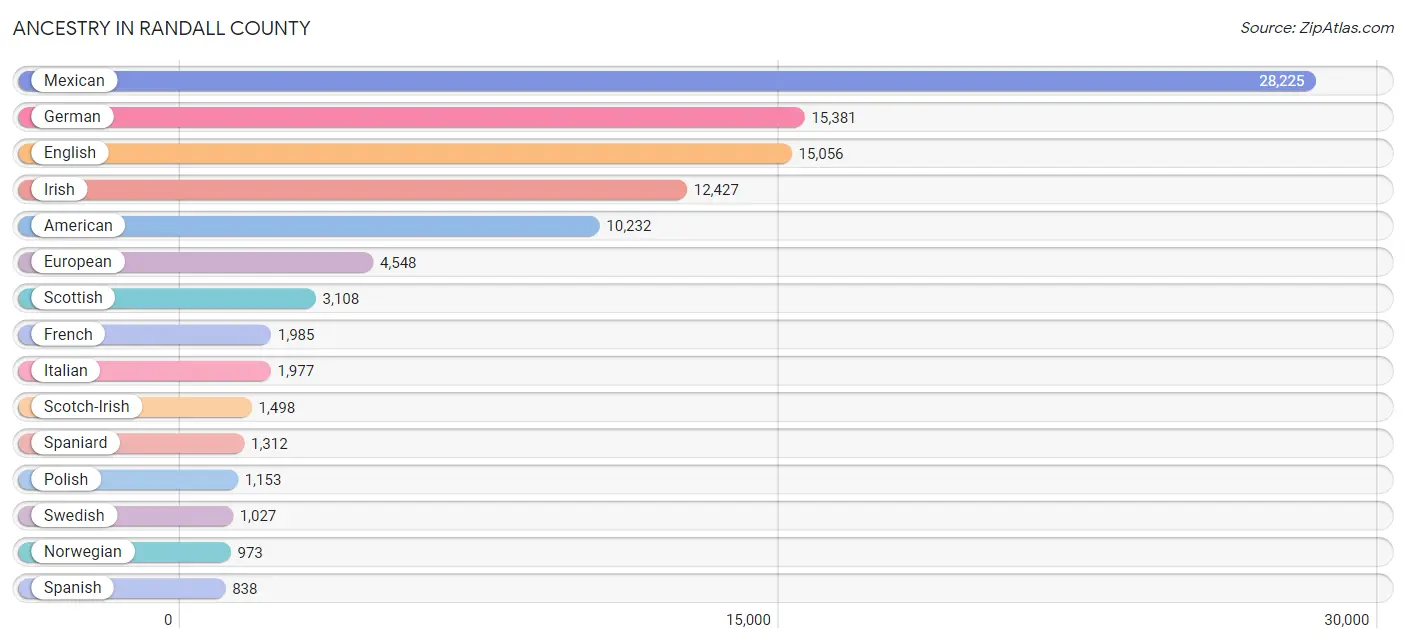The width and height of the screenshot is (1406, 644).
Task: Click the value 1,153 beside Polish
Action: tap(263, 480)
